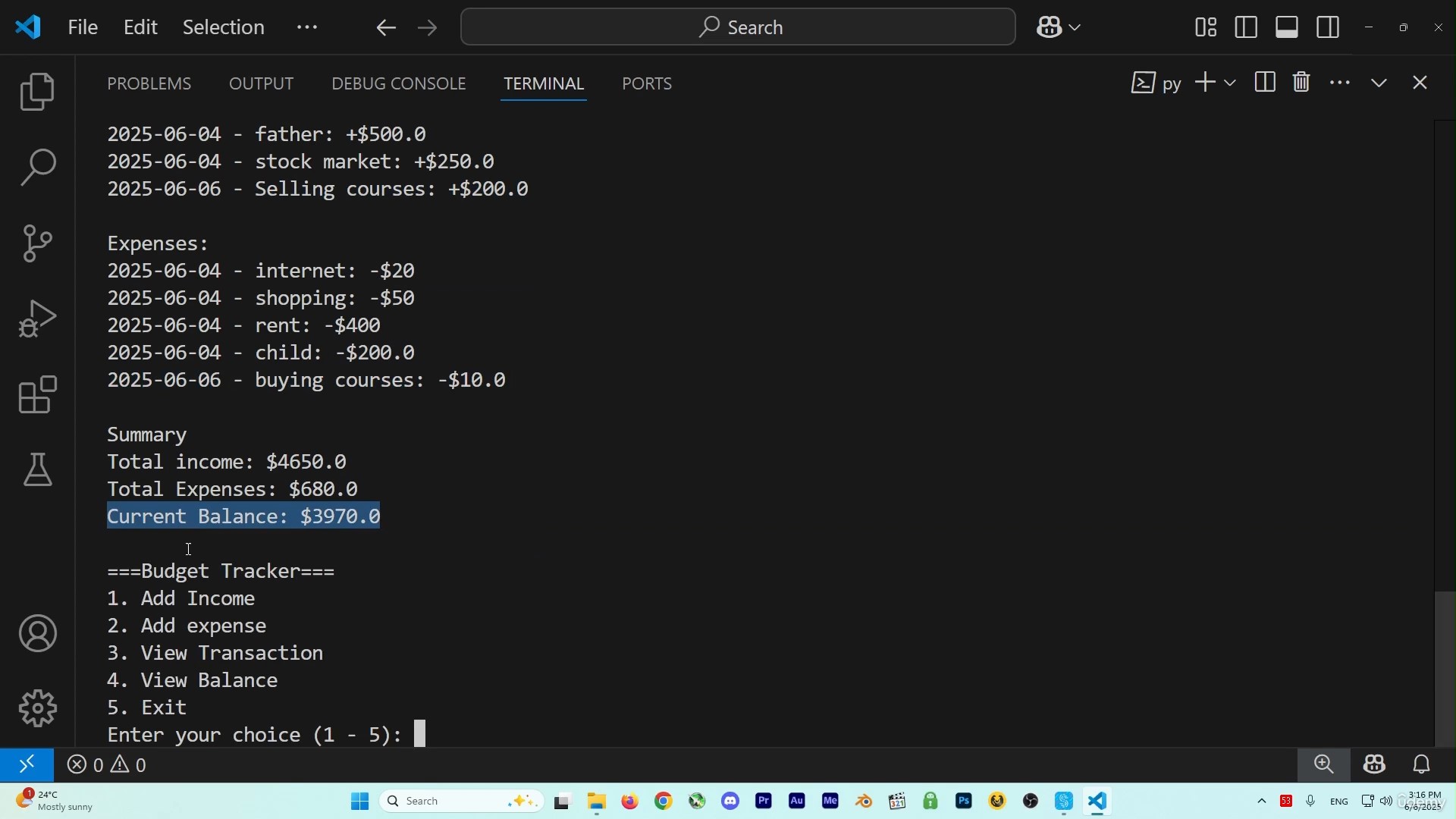The height and width of the screenshot is (819, 1456).
Task: Show more menus via the ellipsis
Action: (x=307, y=27)
